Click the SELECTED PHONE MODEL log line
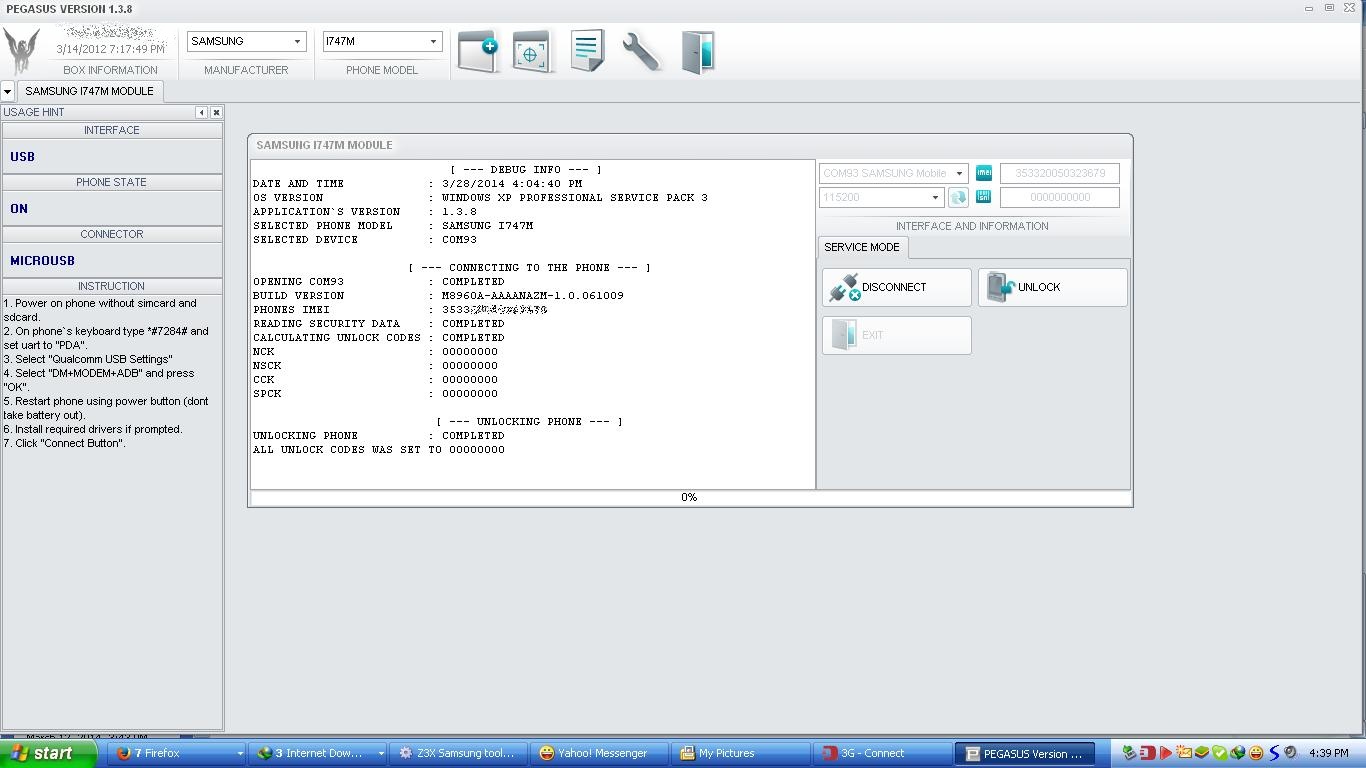The height and width of the screenshot is (768, 1366). pyautogui.click(x=393, y=226)
